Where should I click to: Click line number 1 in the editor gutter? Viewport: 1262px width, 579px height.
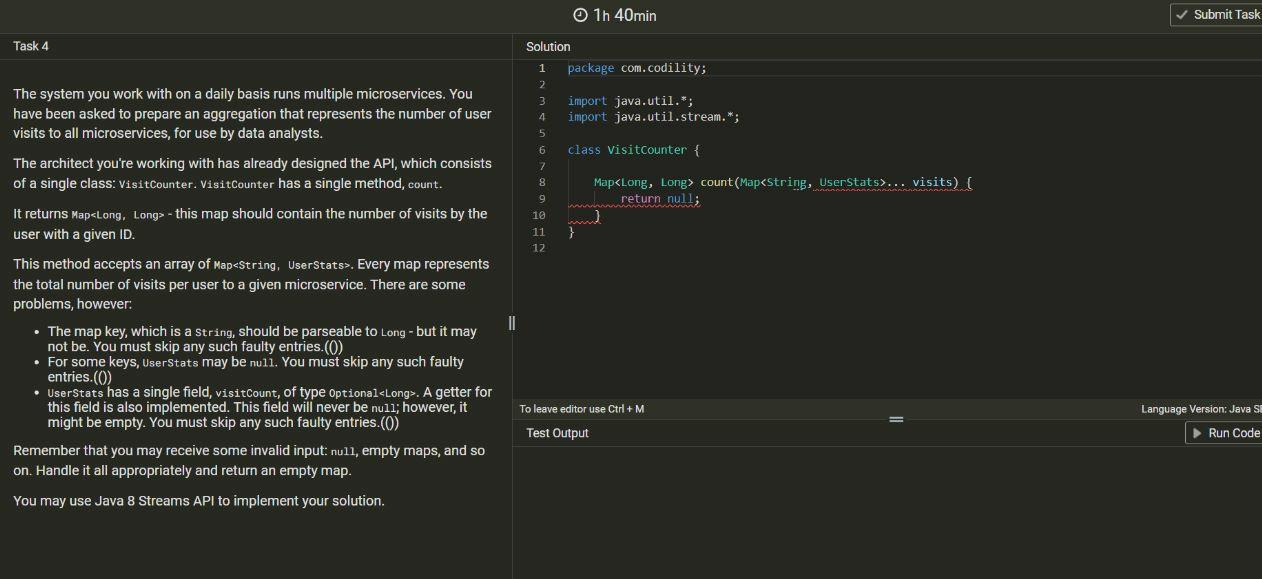pos(542,68)
